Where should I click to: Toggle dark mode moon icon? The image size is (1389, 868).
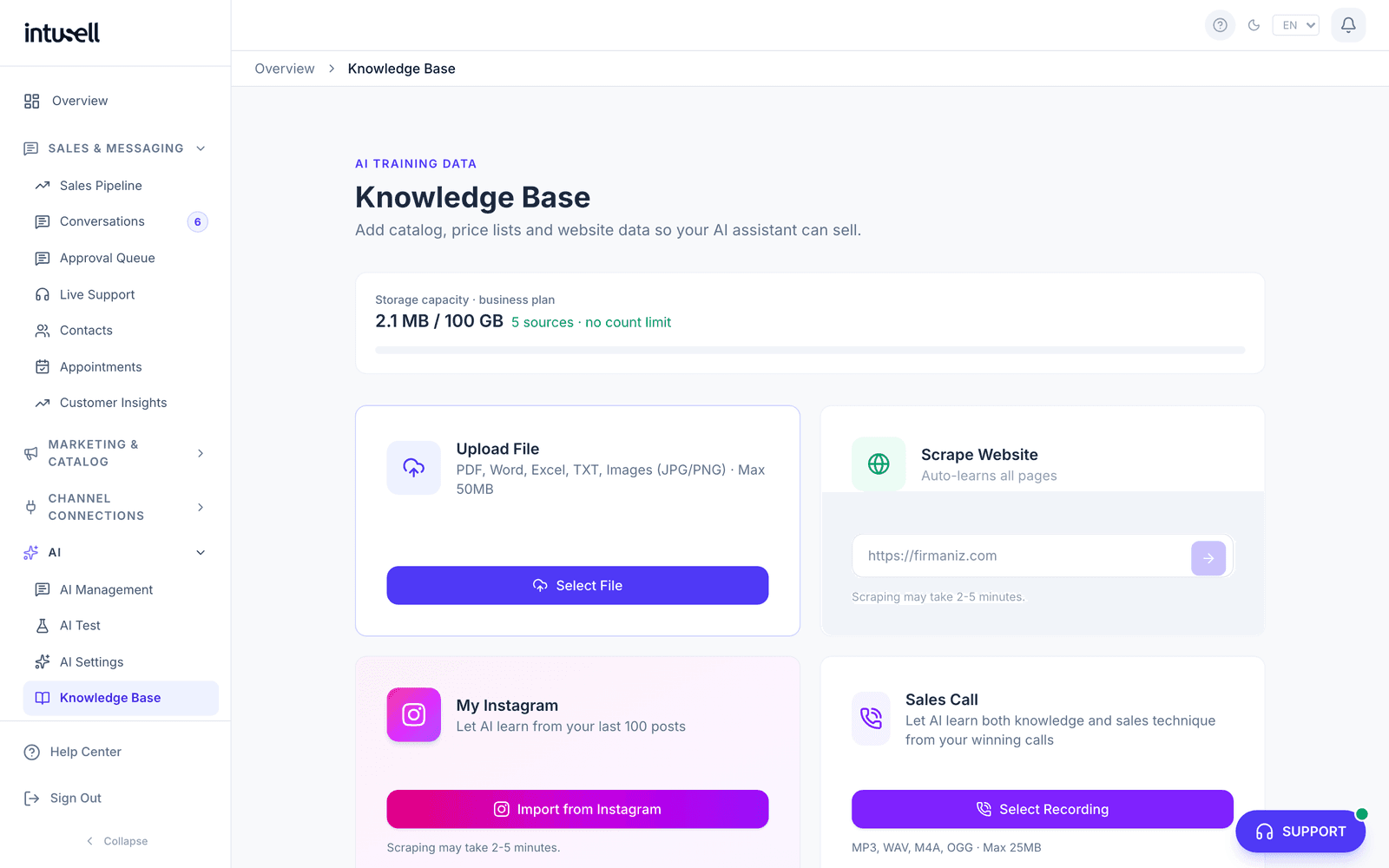(x=1254, y=25)
